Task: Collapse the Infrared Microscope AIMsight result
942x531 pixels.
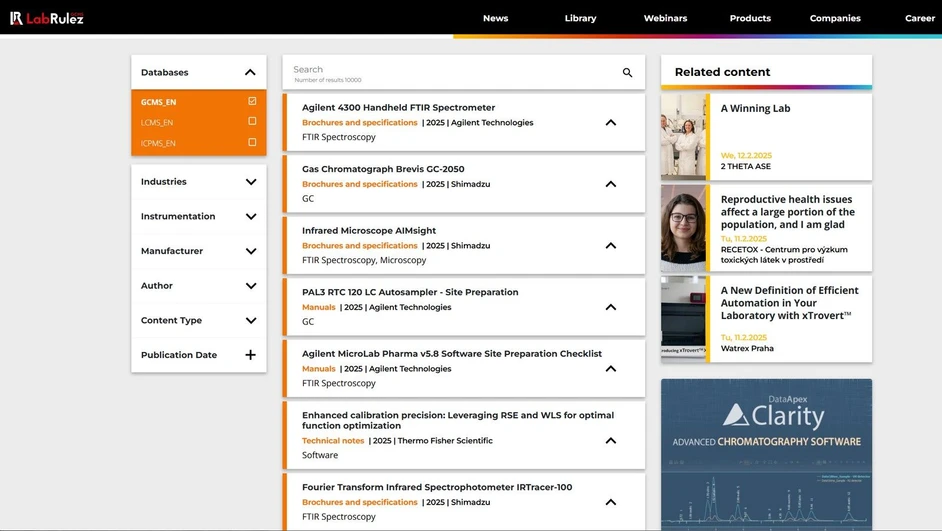Action: click(611, 246)
